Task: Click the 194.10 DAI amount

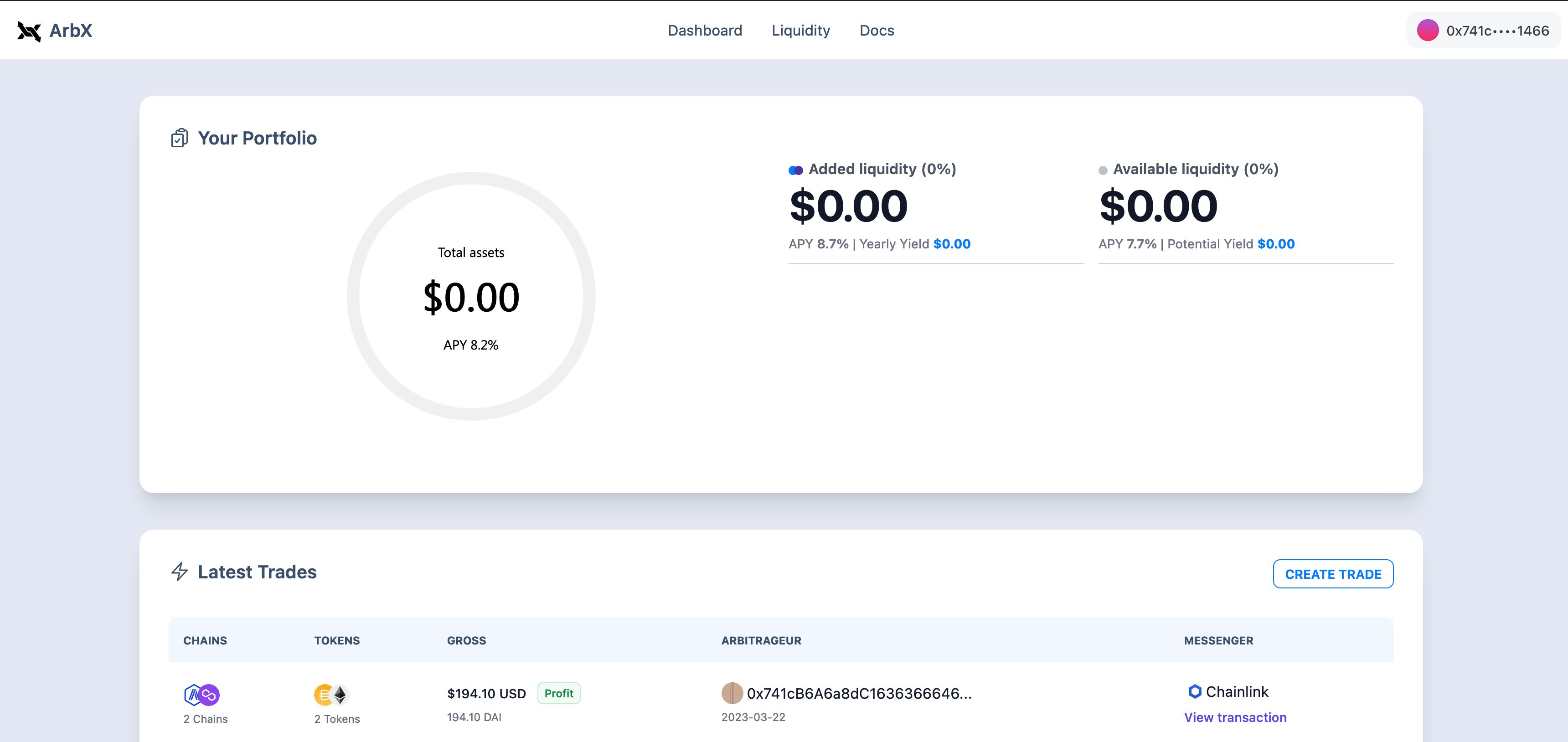Action: coord(474,717)
